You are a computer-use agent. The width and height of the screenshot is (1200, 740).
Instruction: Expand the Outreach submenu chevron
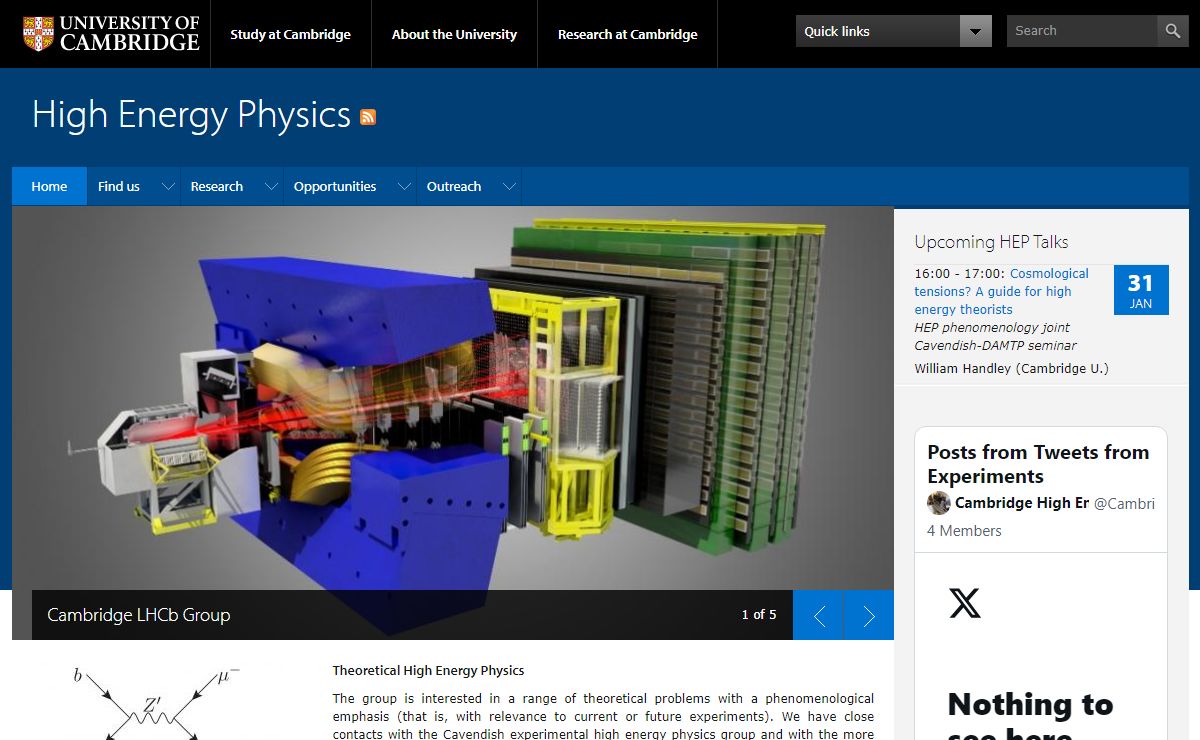point(509,187)
